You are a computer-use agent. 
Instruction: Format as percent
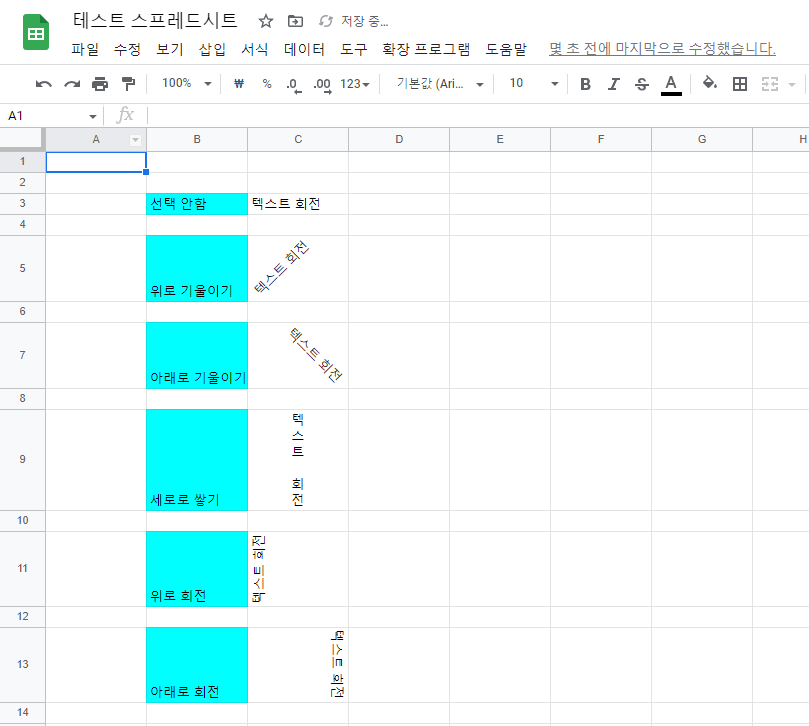pyautogui.click(x=267, y=84)
